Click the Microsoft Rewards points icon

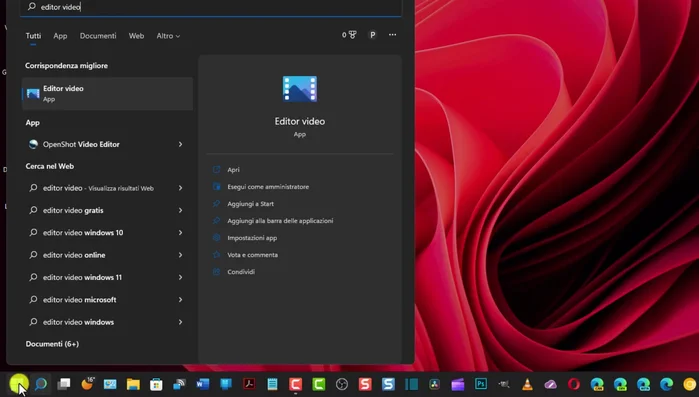point(349,35)
